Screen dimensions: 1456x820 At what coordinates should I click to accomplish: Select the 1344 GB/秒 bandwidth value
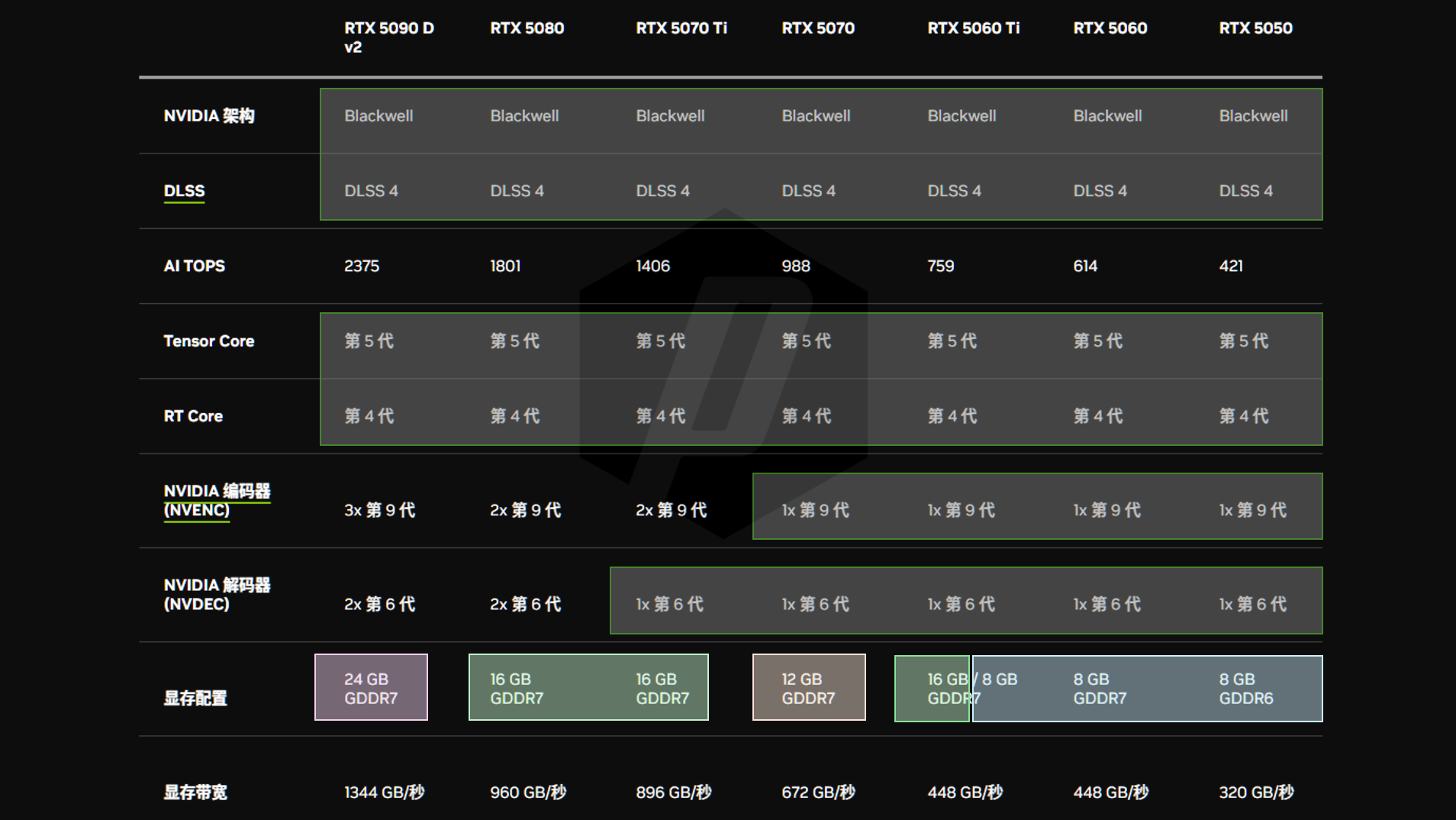(x=384, y=792)
